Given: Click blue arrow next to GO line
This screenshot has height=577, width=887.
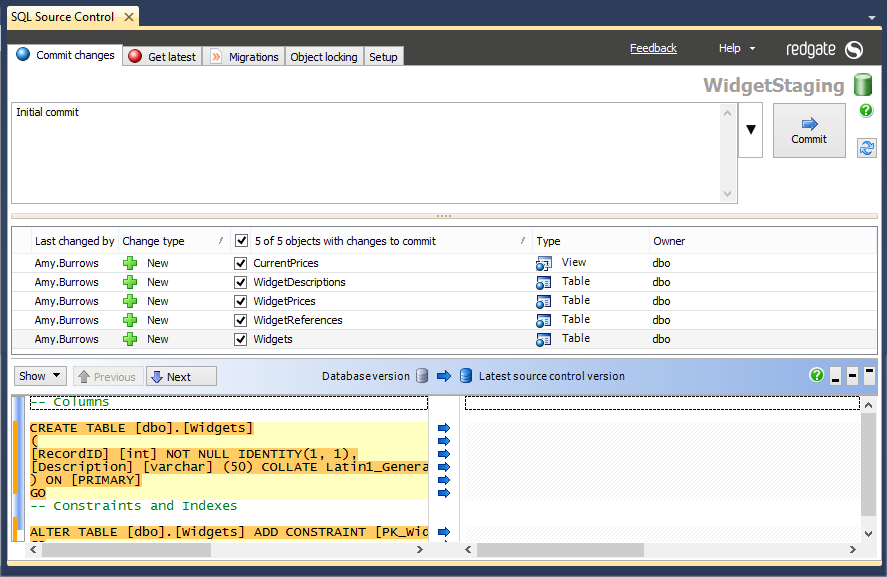Looking at the screenshot, I should point(444,493).
